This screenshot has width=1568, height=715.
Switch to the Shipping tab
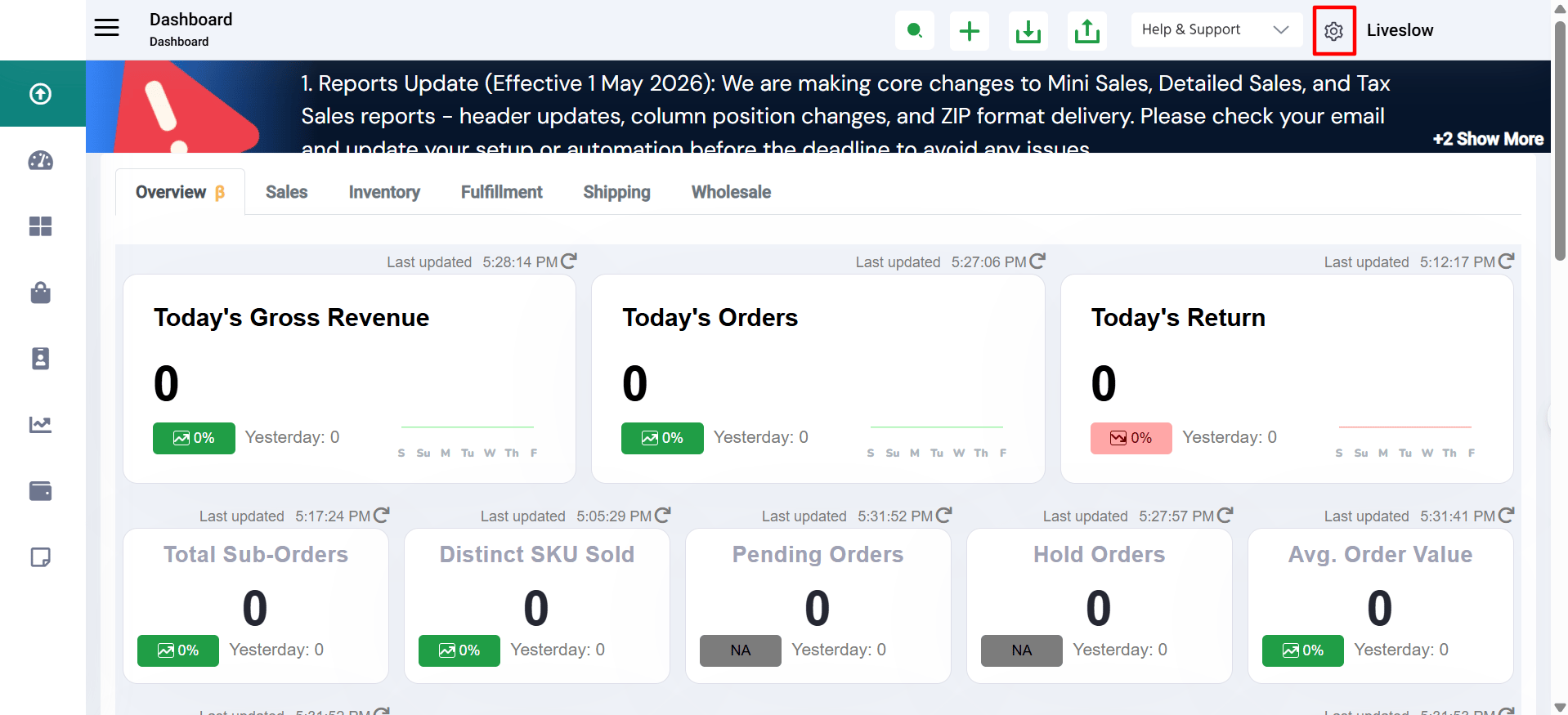click(617, 192)
